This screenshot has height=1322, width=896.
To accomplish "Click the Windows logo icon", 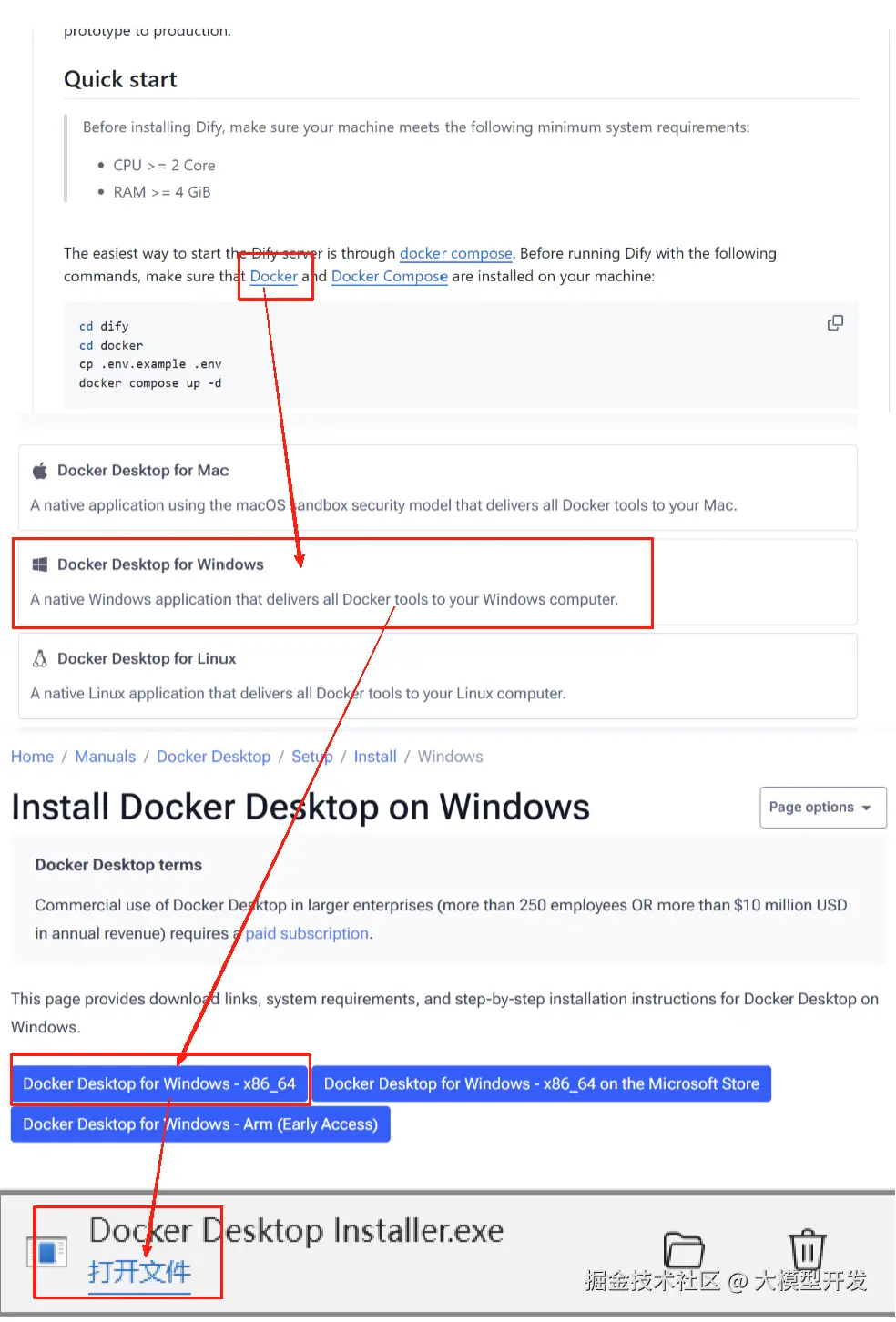I will point(40,564).
